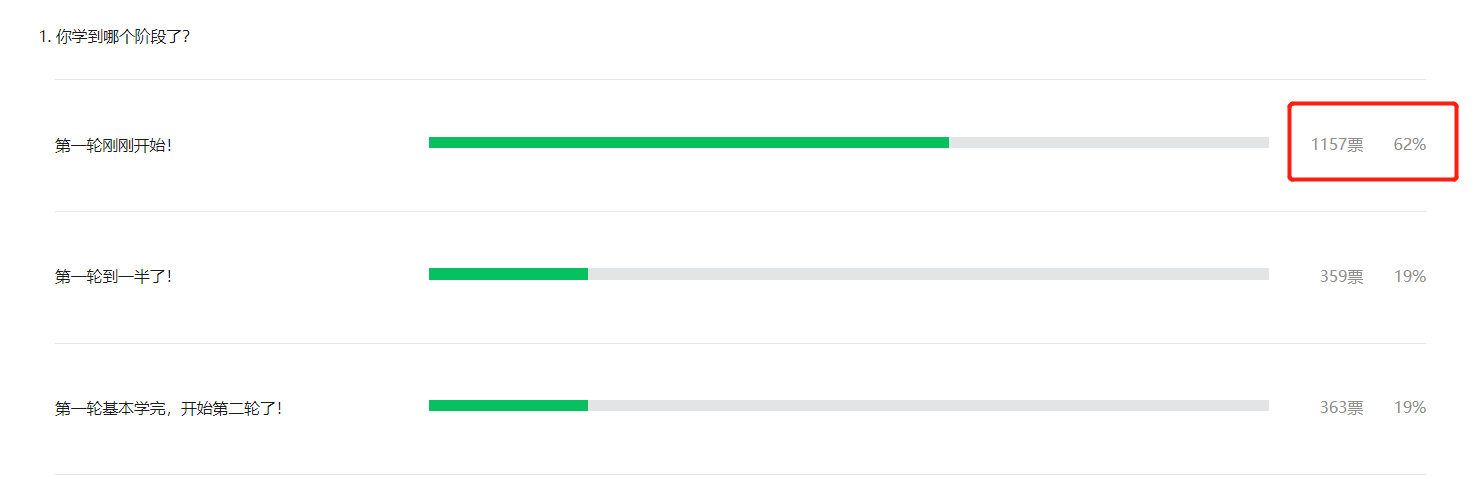Click the poll question title 你学到哪个阶段了

114,37
